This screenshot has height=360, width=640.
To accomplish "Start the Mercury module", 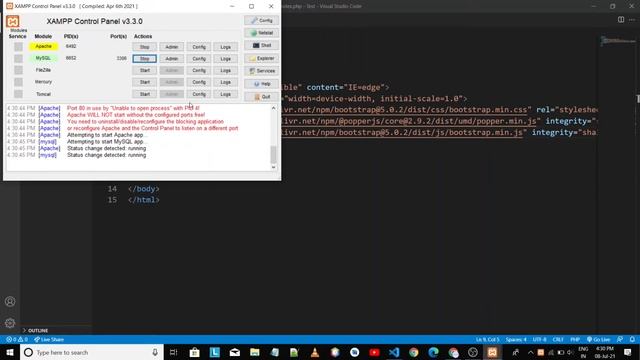I will (x=144, y=82).
